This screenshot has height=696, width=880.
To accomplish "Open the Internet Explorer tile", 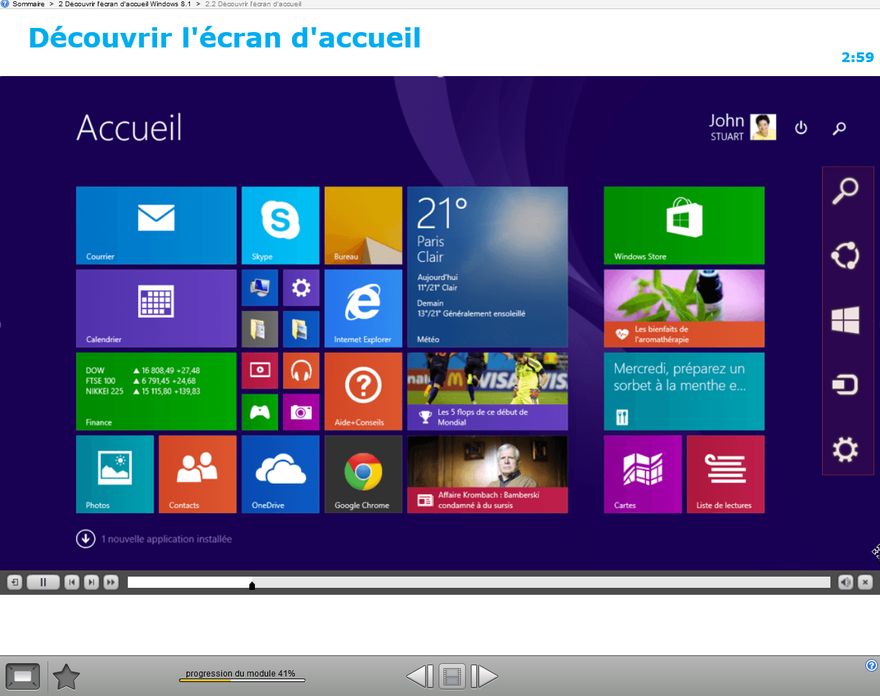I will (x=362, y=308).
